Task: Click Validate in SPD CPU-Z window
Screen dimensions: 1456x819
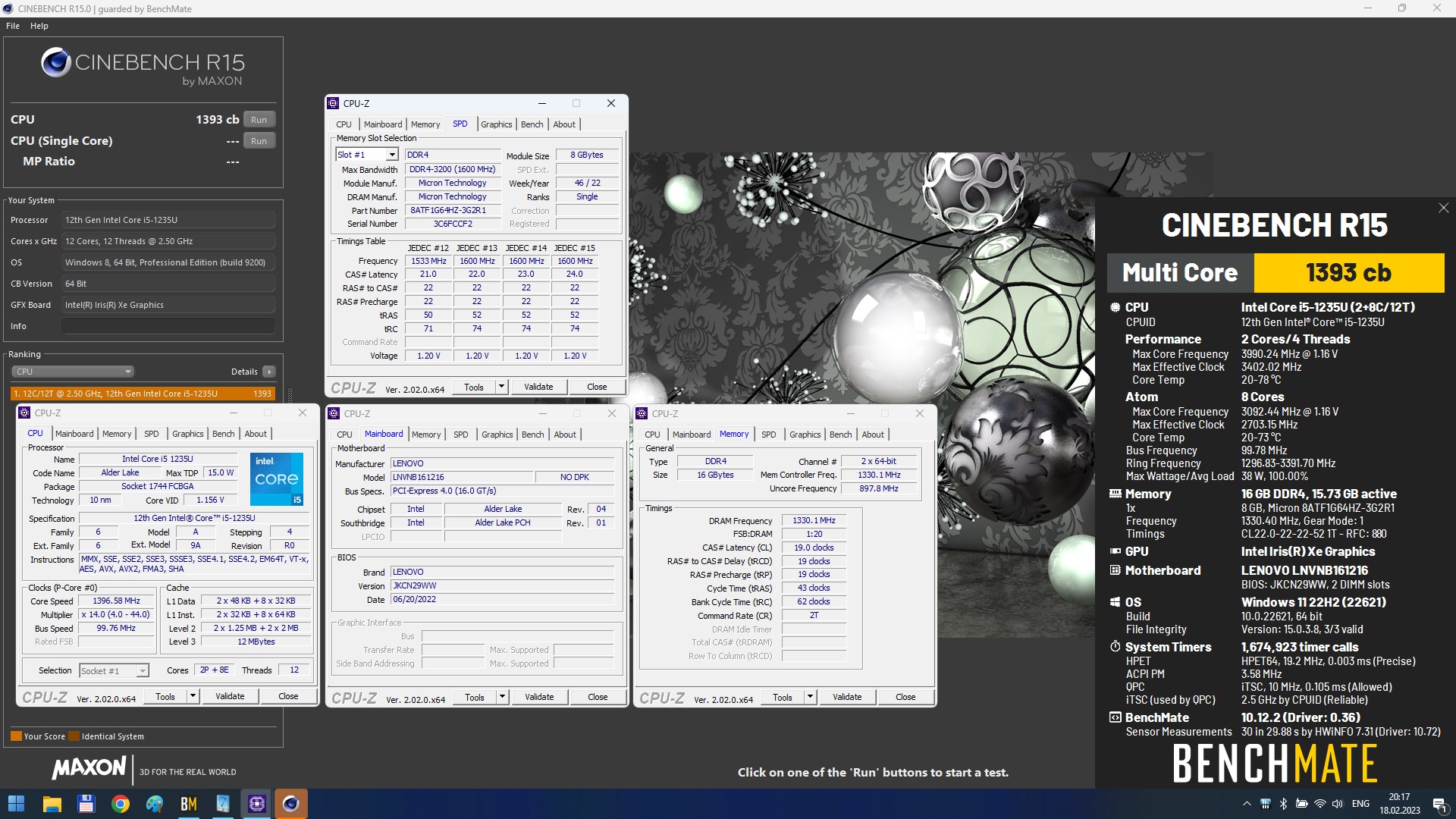Action: (x=538, y=387)
